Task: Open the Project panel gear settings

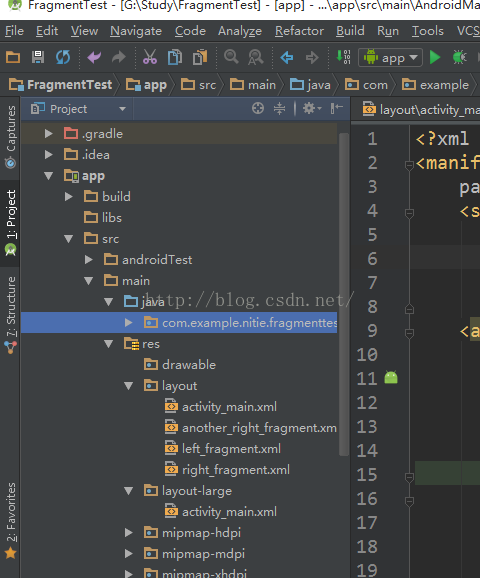Action: click(312, 108)
